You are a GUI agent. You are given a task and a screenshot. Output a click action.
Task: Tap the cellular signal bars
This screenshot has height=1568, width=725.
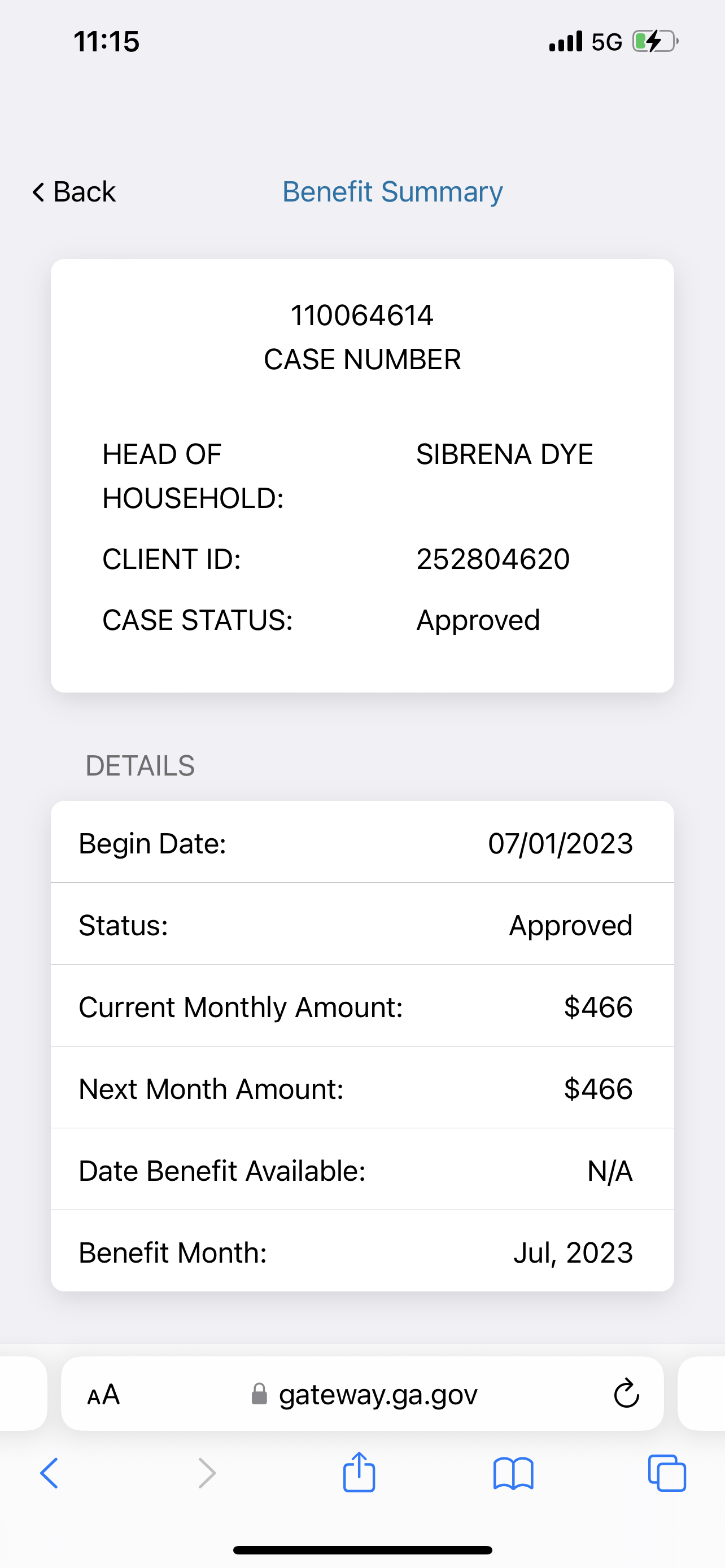click(566, 41)
